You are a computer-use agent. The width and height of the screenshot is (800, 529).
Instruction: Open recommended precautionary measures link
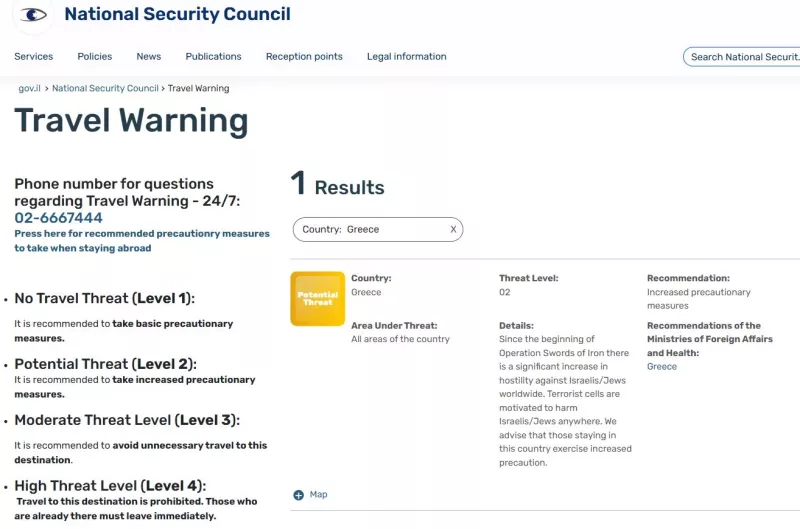click(142, 240)
